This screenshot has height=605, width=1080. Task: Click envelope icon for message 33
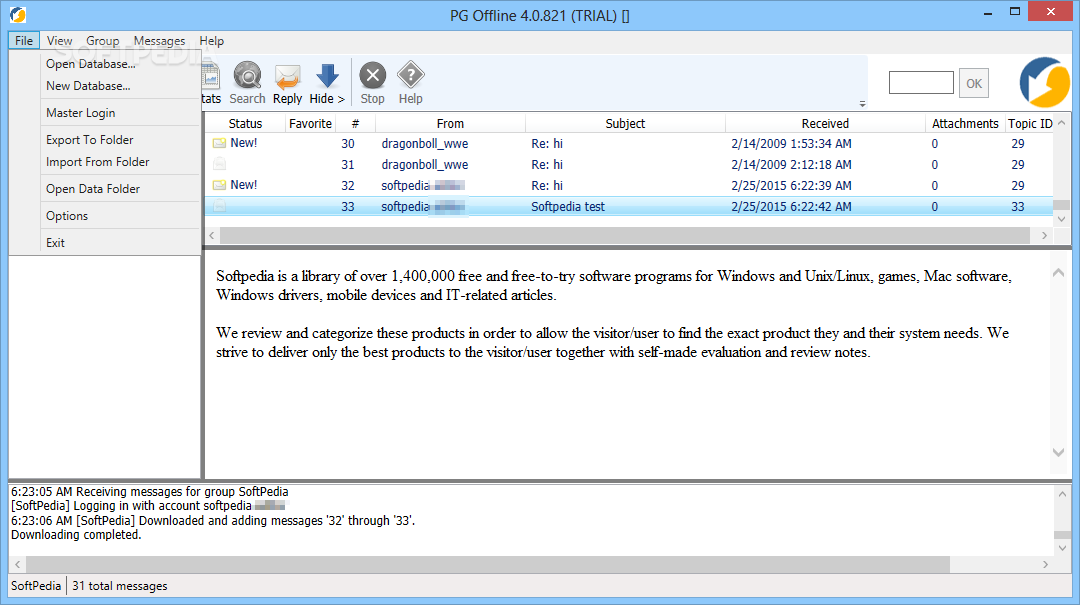point(219,206)
